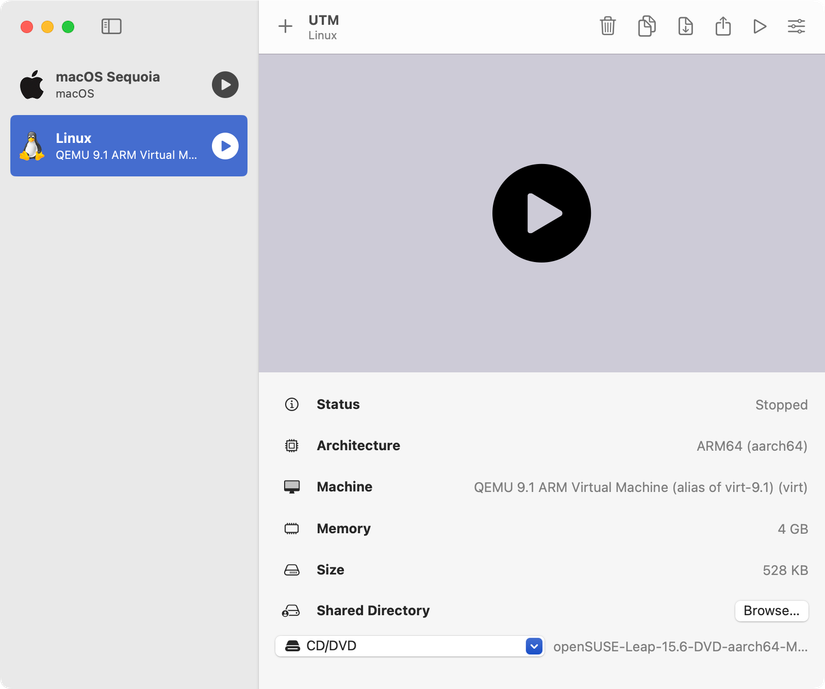The image size is (825, 689).
Task: Click the Tux penguin icon for Linux
Action: 32,146
